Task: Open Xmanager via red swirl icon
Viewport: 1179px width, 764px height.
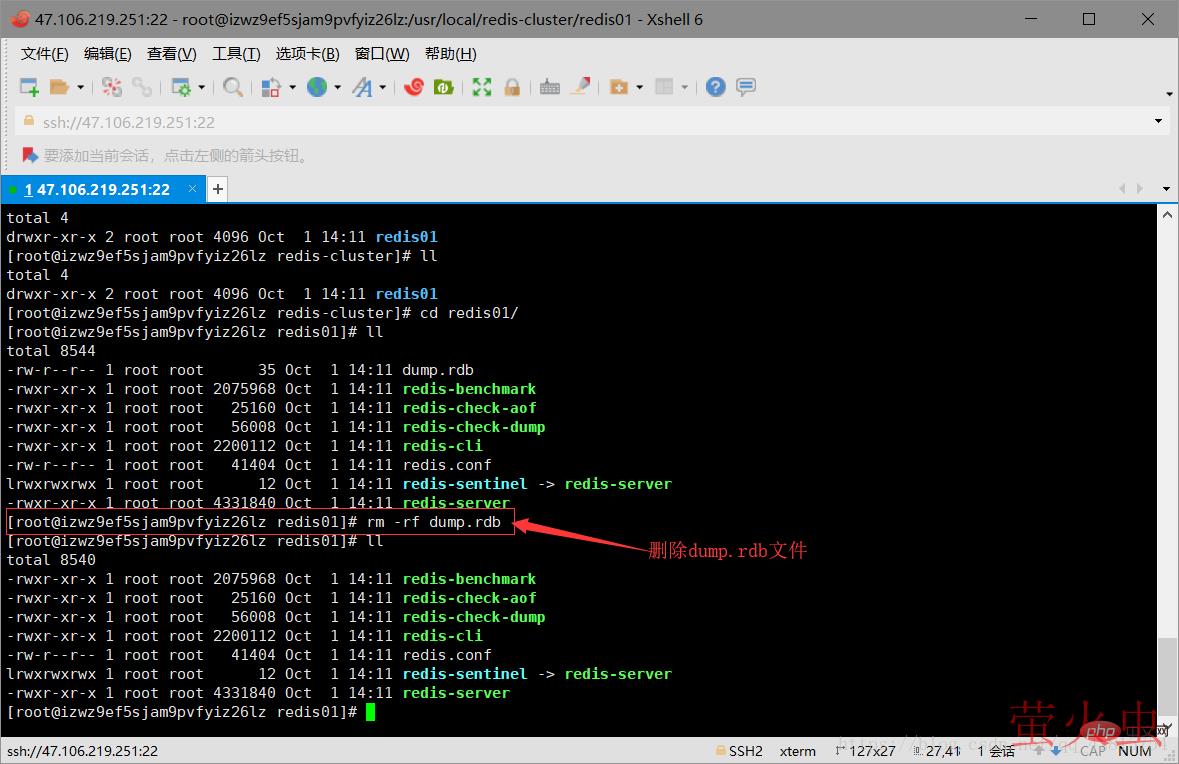Action: [414, 88]
